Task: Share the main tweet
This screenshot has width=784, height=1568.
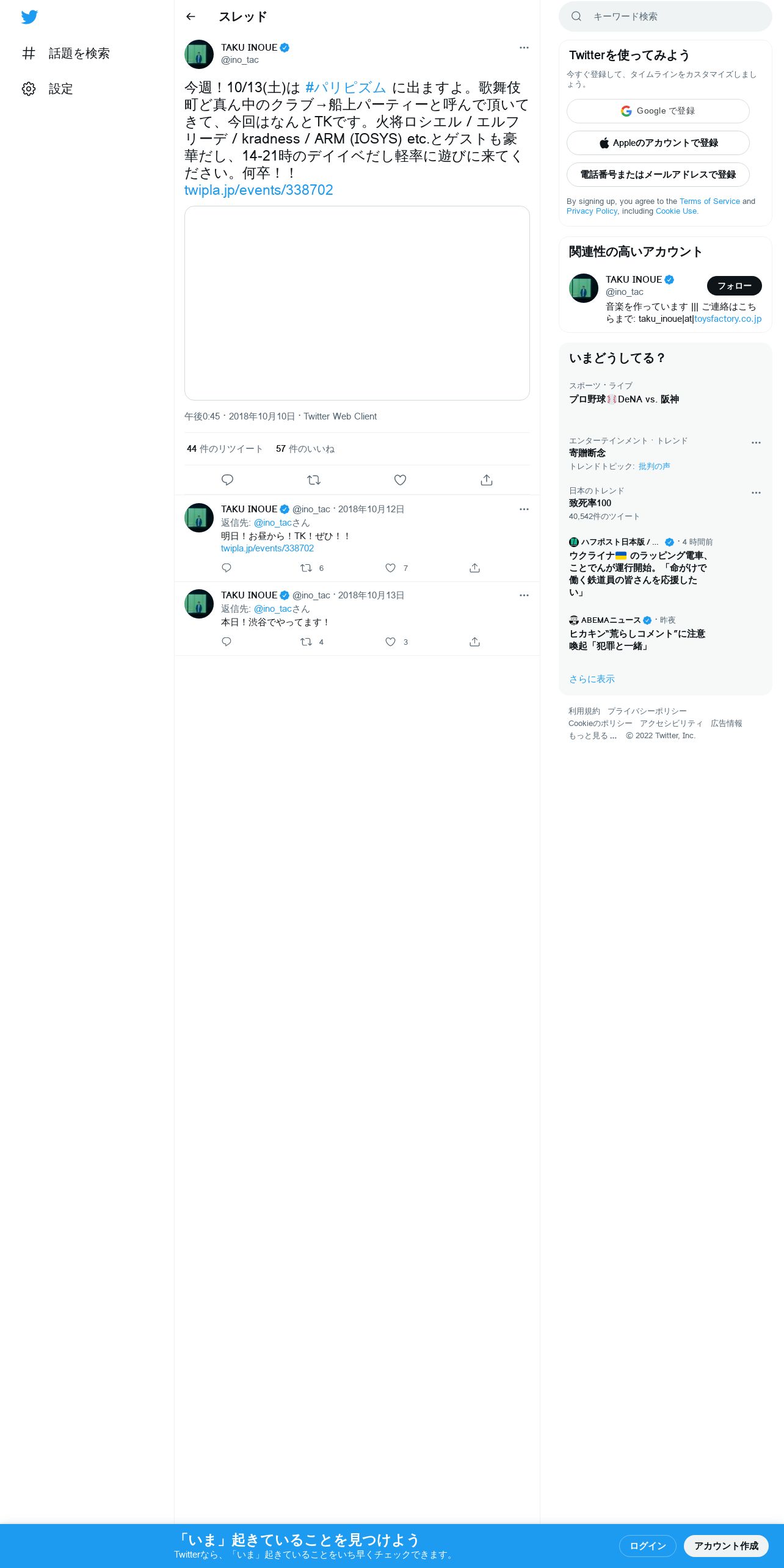Action: (x=487, y=480)
